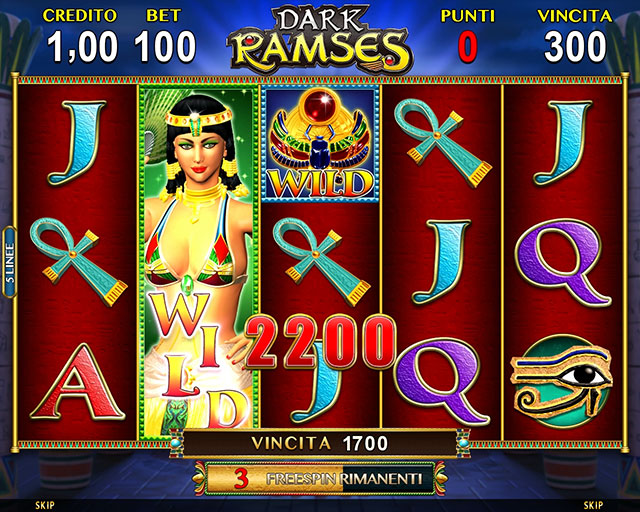Select the purple Q on reel four

click(441, 382)
